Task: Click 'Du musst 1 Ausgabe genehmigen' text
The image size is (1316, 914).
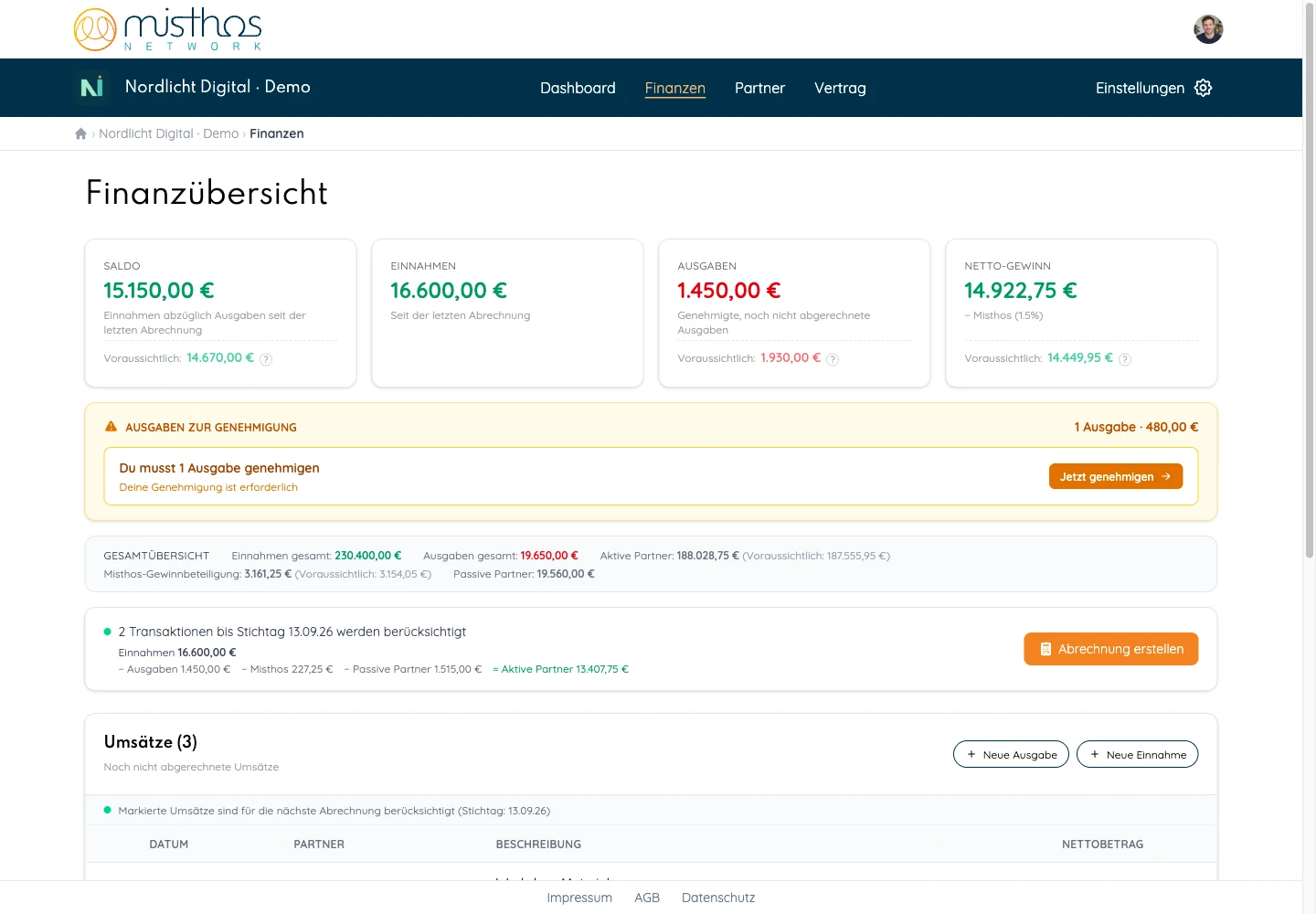Action: pos(219,468)
